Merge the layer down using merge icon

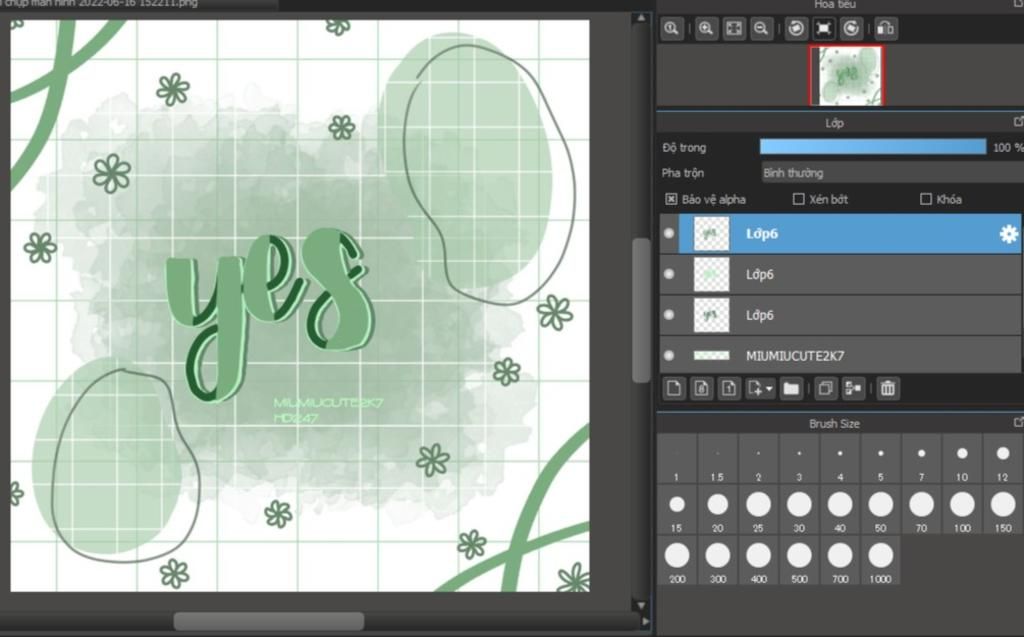(854, 388)
